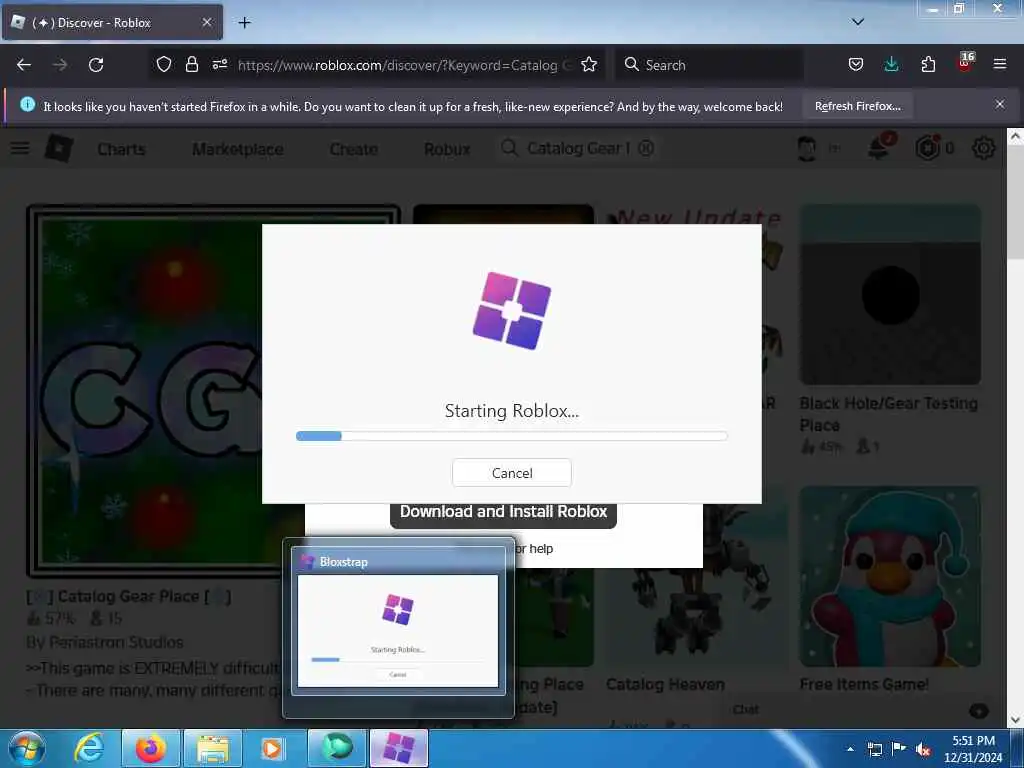Clear the Roblox search field text
The image size is (1024, 768).
pos(646,149)
